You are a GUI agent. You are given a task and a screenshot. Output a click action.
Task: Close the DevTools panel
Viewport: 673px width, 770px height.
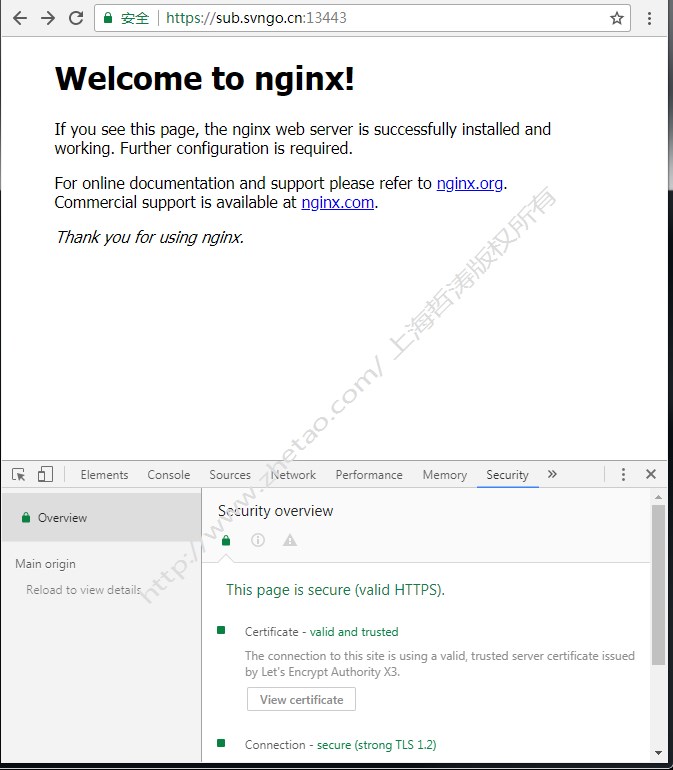[651, 475]
